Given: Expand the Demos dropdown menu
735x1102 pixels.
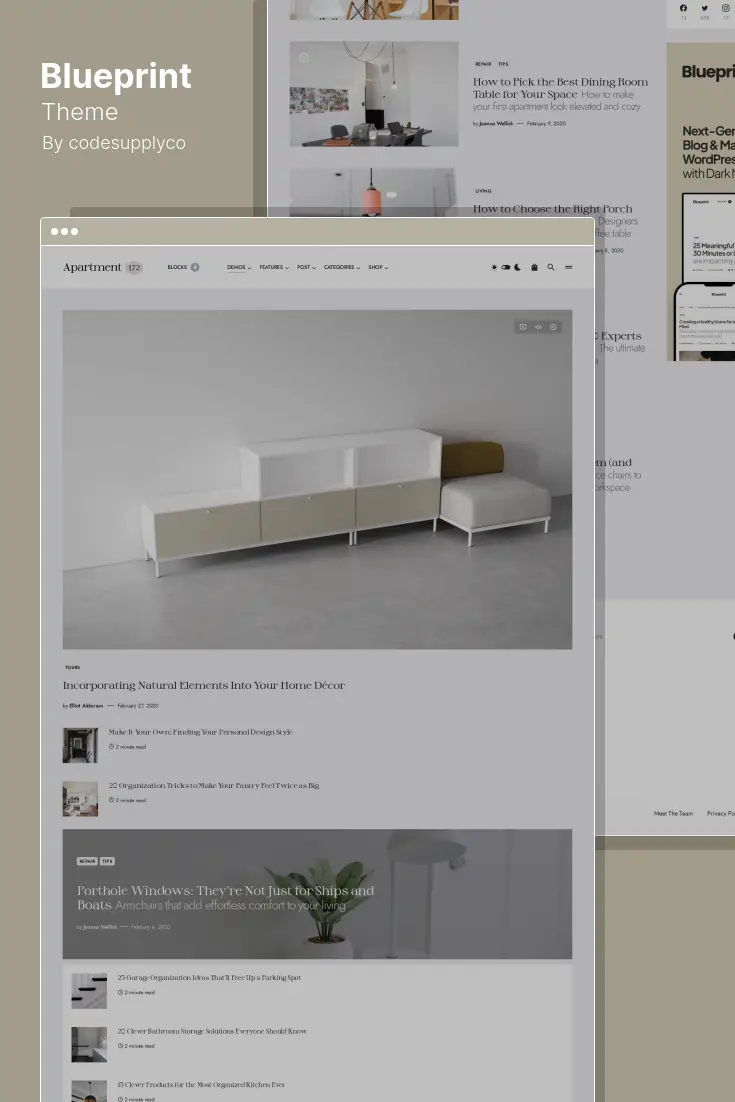Looking at the screenshot, I should click(239, 267).
